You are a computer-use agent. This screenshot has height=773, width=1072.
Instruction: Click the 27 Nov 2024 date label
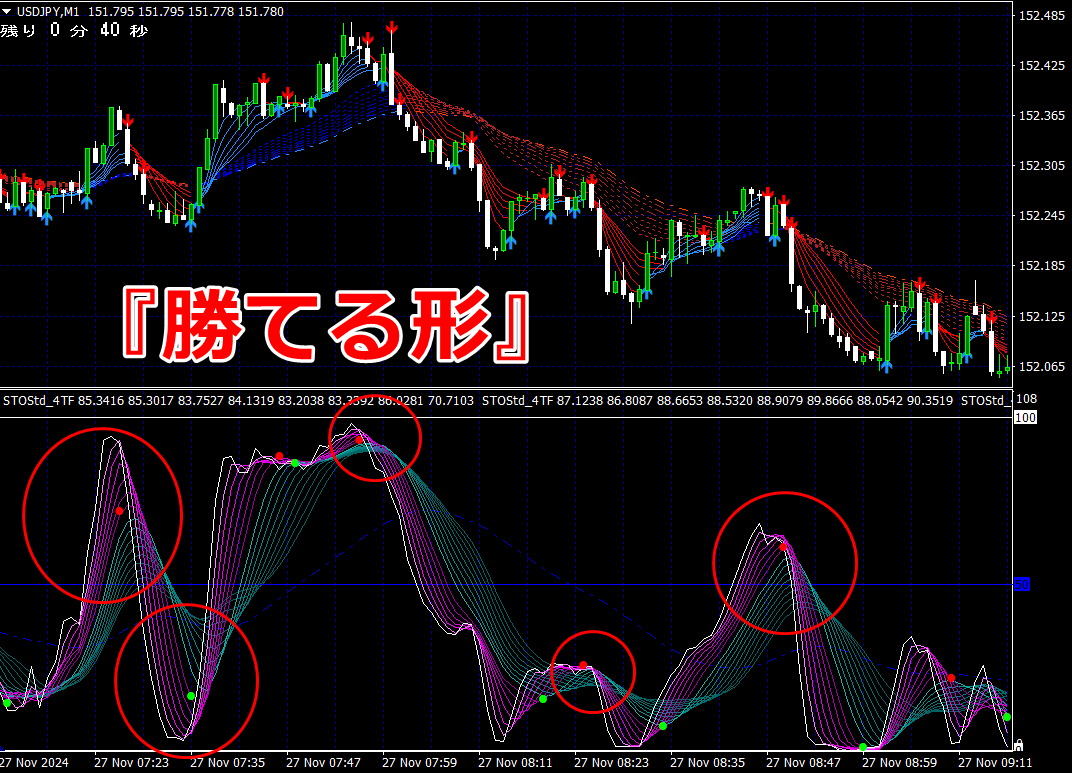(x=34, y=762)
